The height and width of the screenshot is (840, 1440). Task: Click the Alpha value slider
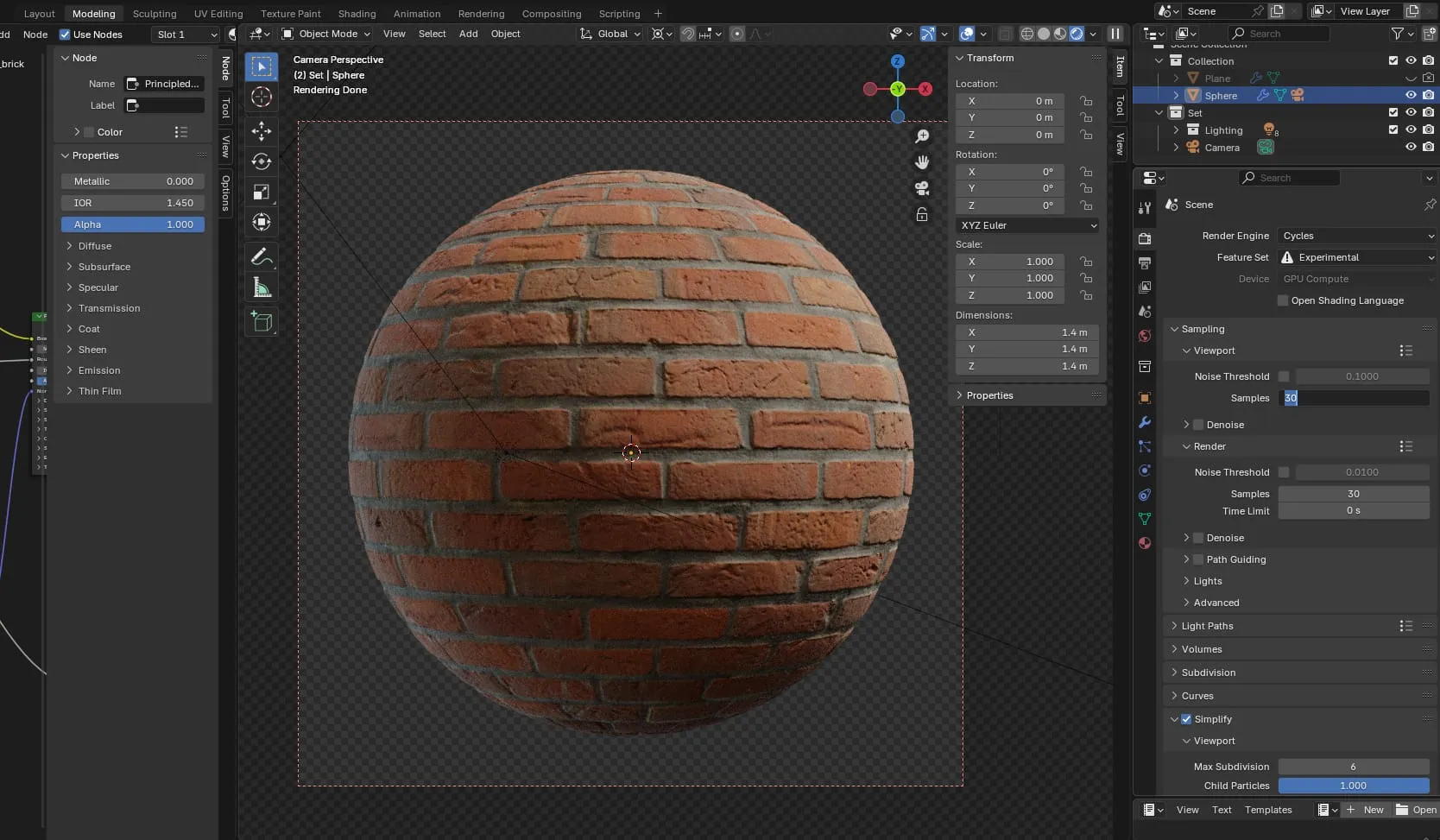(x=133, y=224)
